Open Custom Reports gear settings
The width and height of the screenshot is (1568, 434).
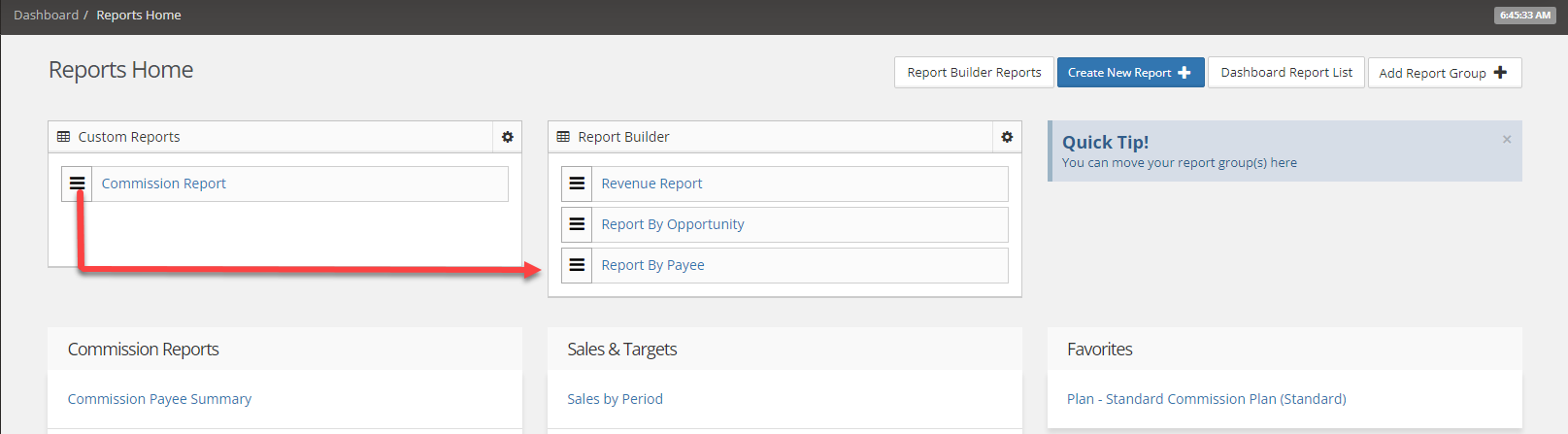click(507, 137)
